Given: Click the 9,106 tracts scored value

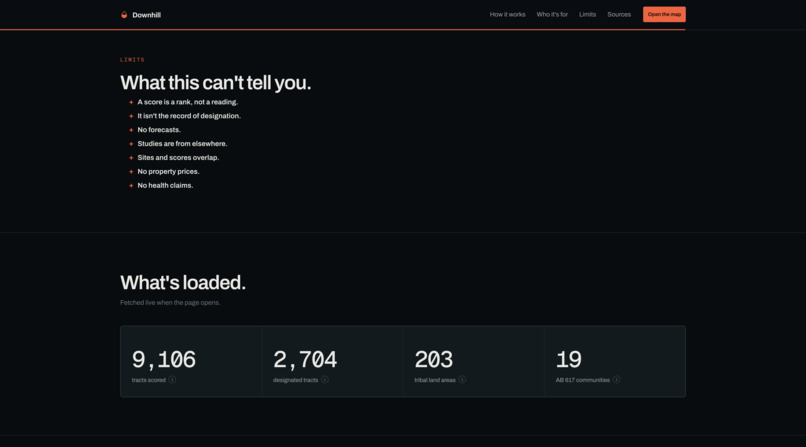Looking at the screenshot, I should click(163, 360).
